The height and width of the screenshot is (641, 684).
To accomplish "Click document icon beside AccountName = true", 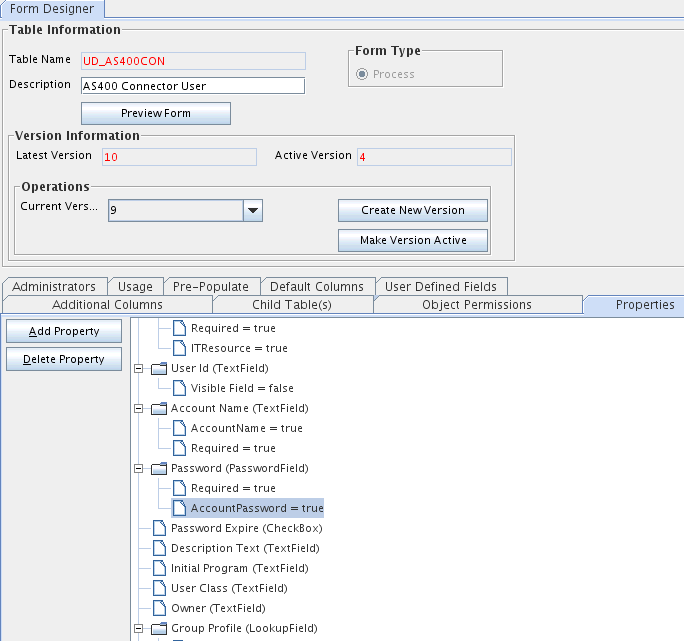I will coord(179,428).
